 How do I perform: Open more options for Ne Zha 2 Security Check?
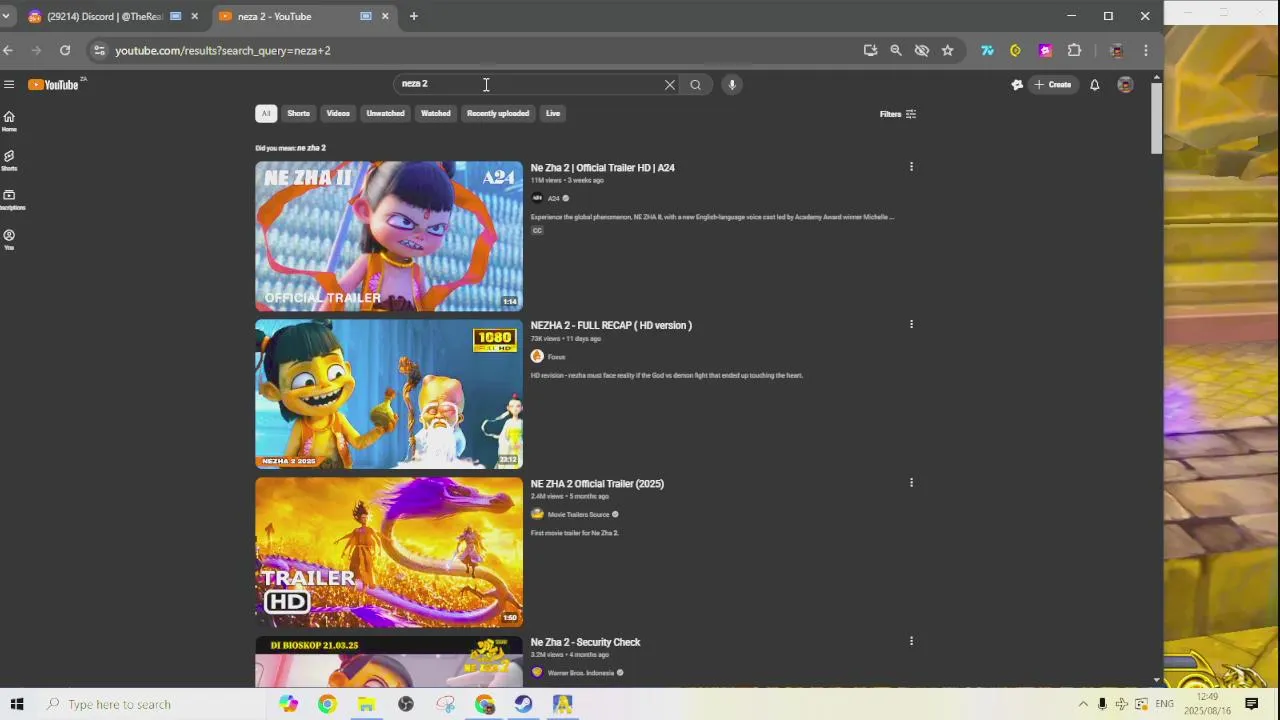[911, 641]
